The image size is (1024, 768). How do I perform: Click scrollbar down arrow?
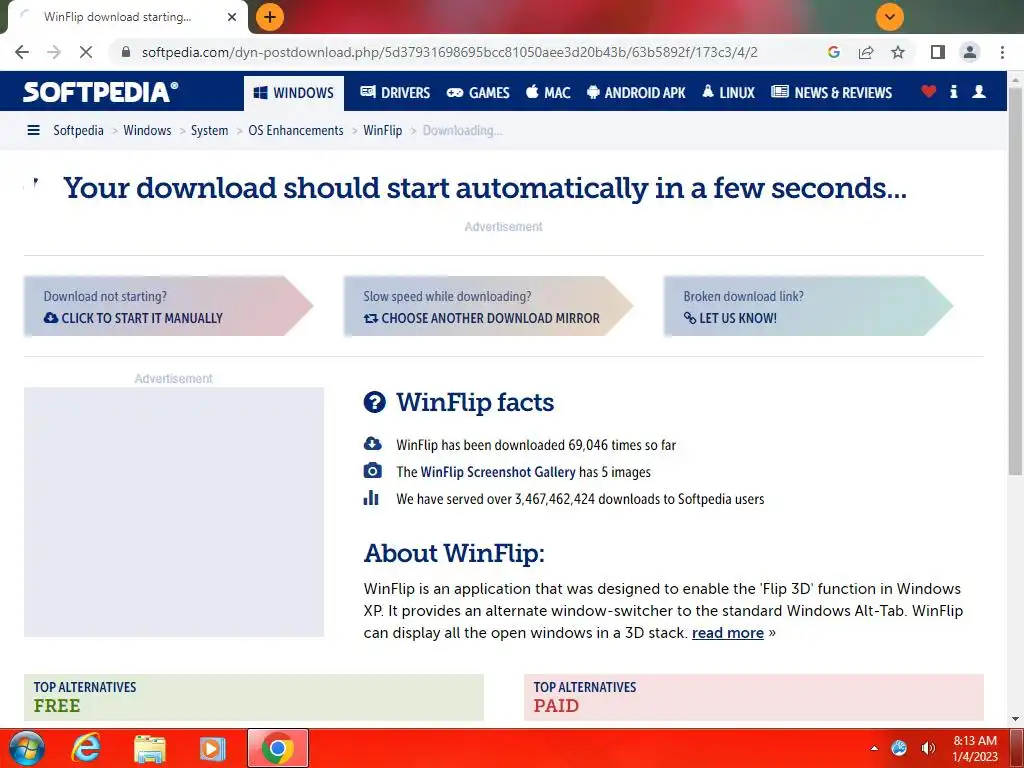tap(1015, 719)
